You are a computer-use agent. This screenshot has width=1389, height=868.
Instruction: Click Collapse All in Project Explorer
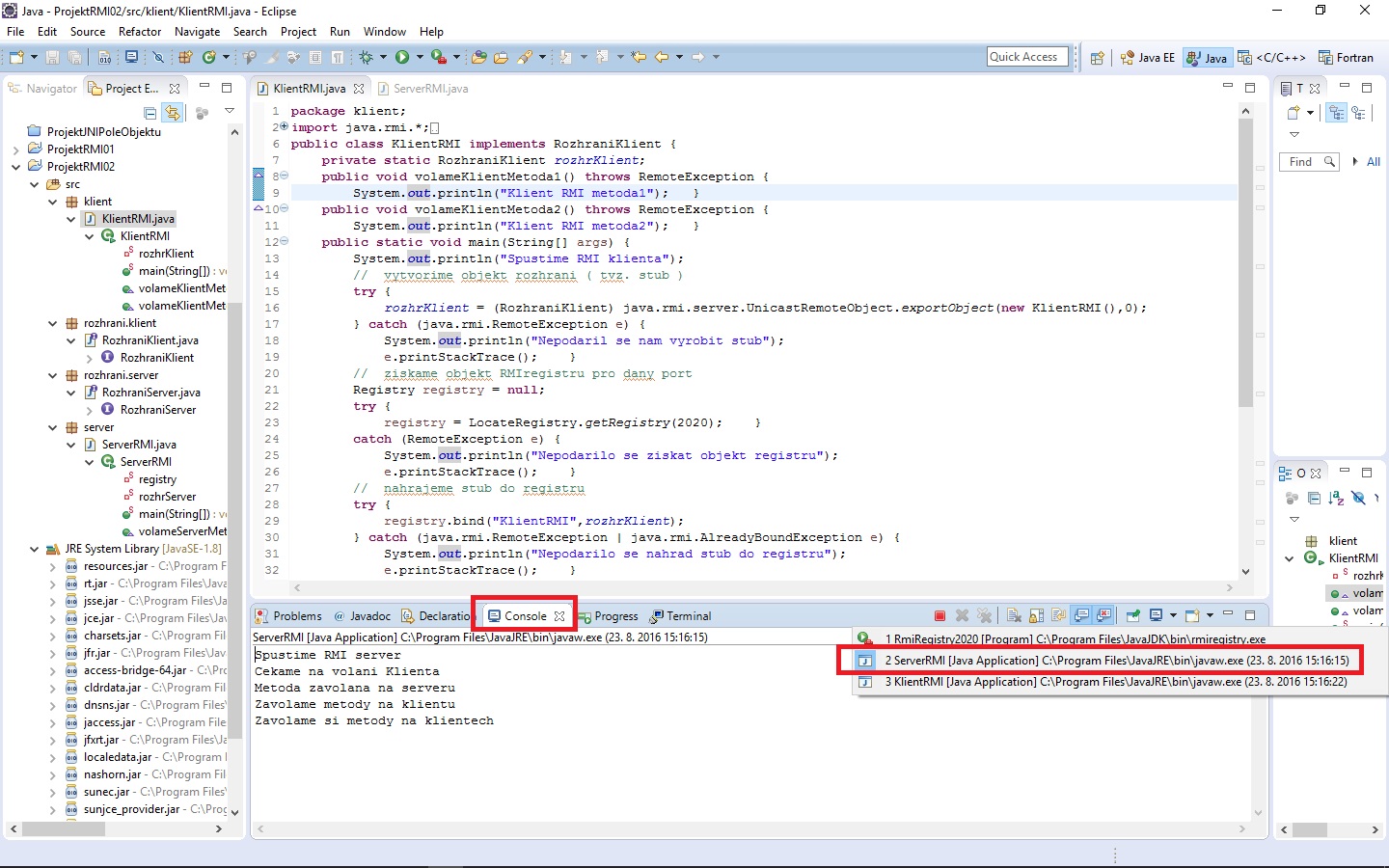pos(150,113)
